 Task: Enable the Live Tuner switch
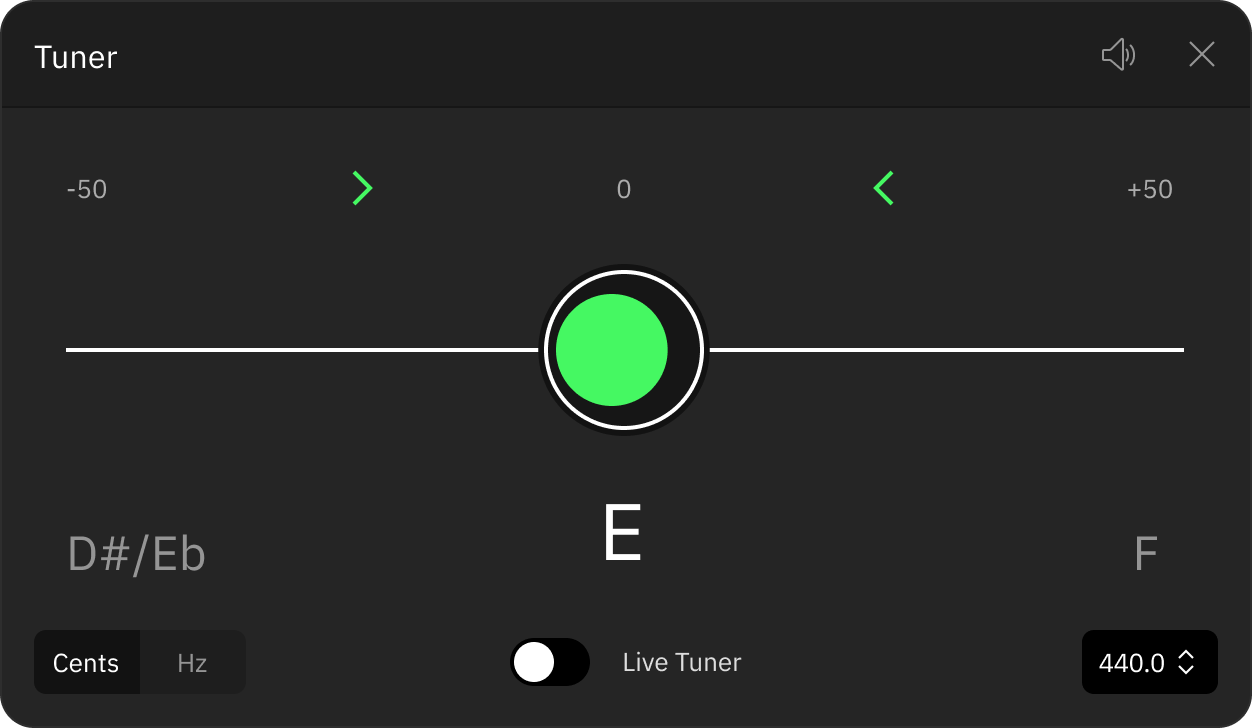550,662
